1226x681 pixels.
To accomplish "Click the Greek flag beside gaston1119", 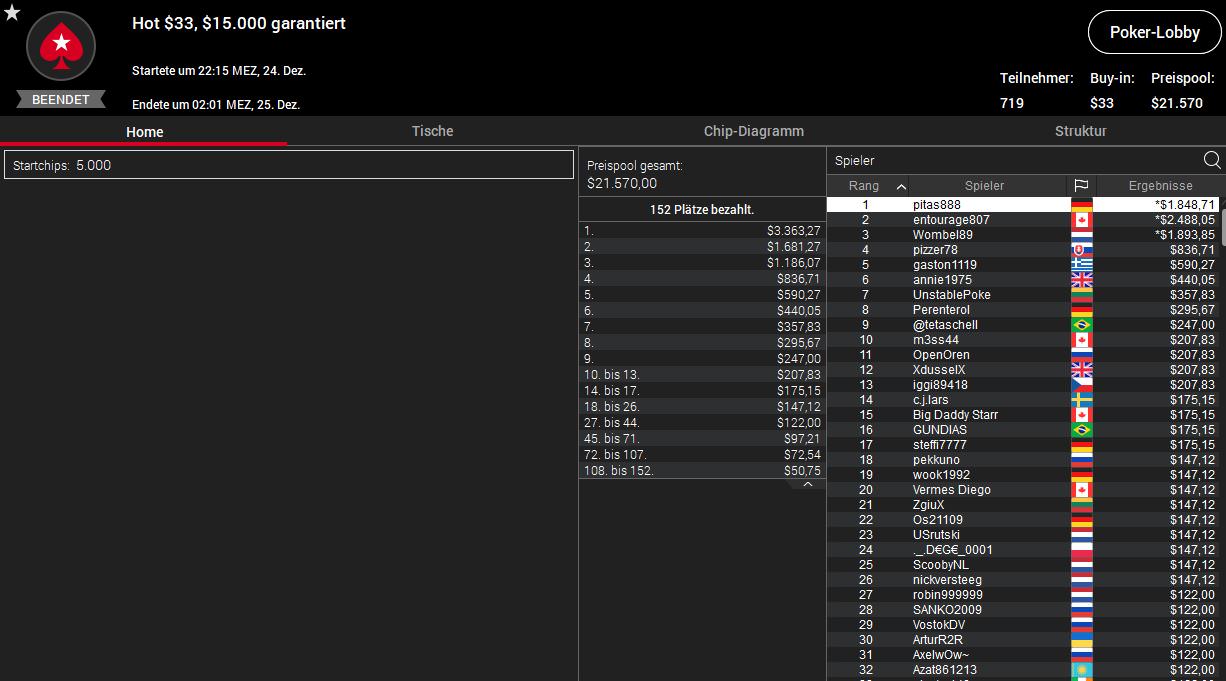I will click(x=1081, y=265).
